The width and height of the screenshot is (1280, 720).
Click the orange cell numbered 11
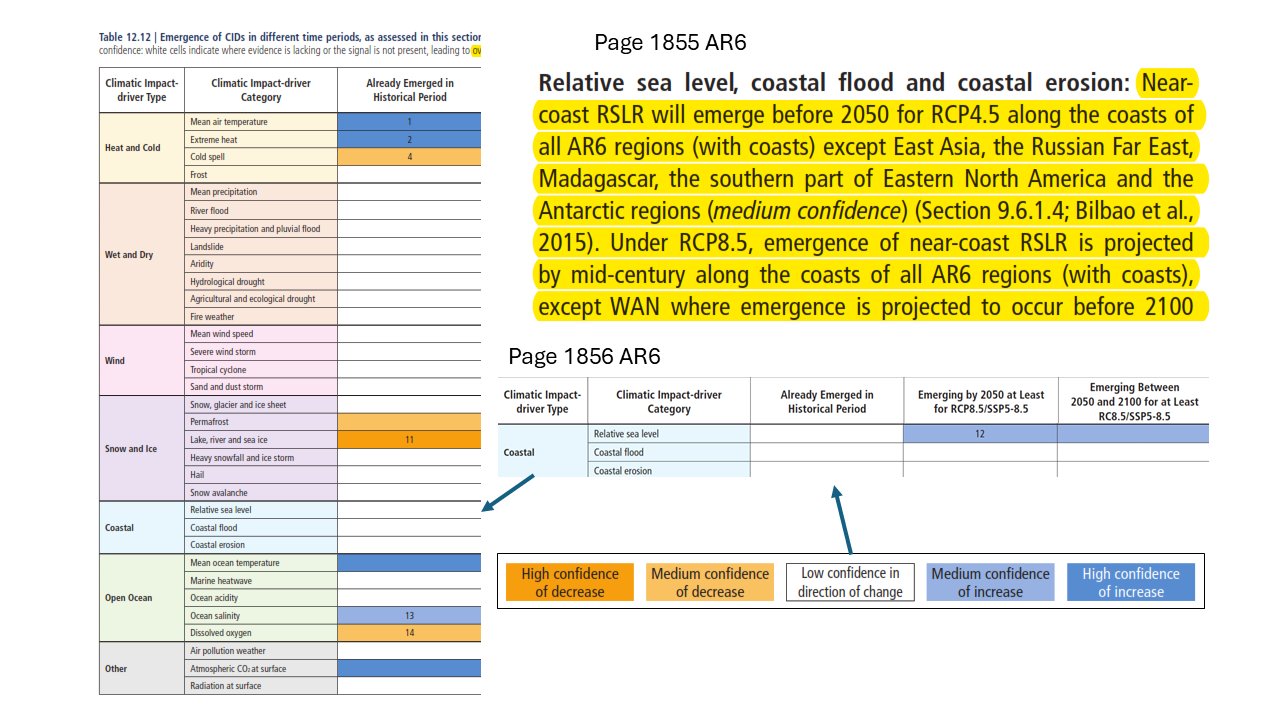click(x=409, y=440)
